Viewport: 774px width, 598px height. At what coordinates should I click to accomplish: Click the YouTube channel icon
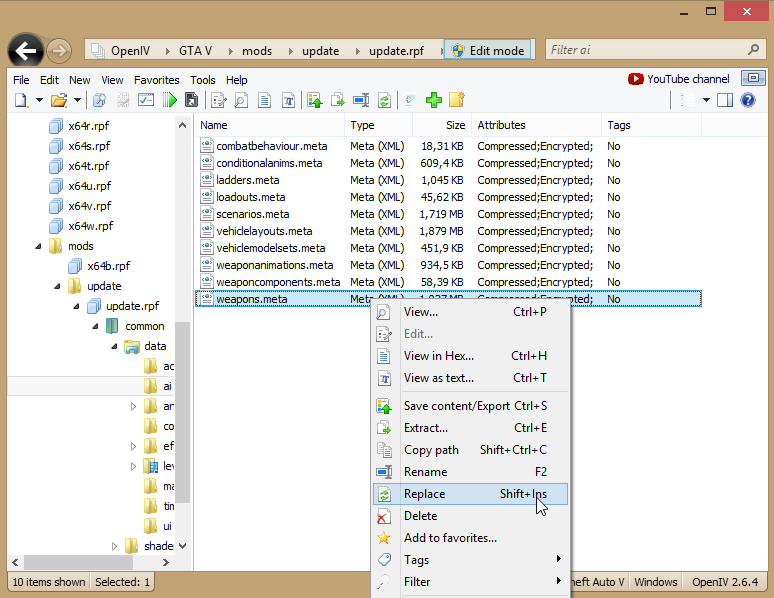[x=636, y=79]
